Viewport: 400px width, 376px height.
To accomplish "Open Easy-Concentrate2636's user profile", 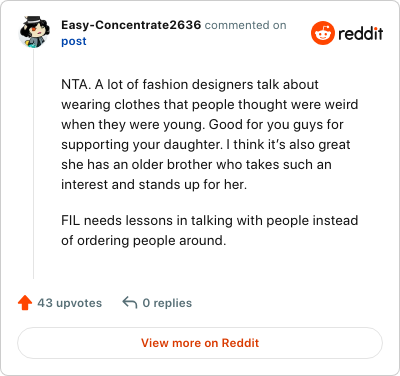I will click(131, 25).
